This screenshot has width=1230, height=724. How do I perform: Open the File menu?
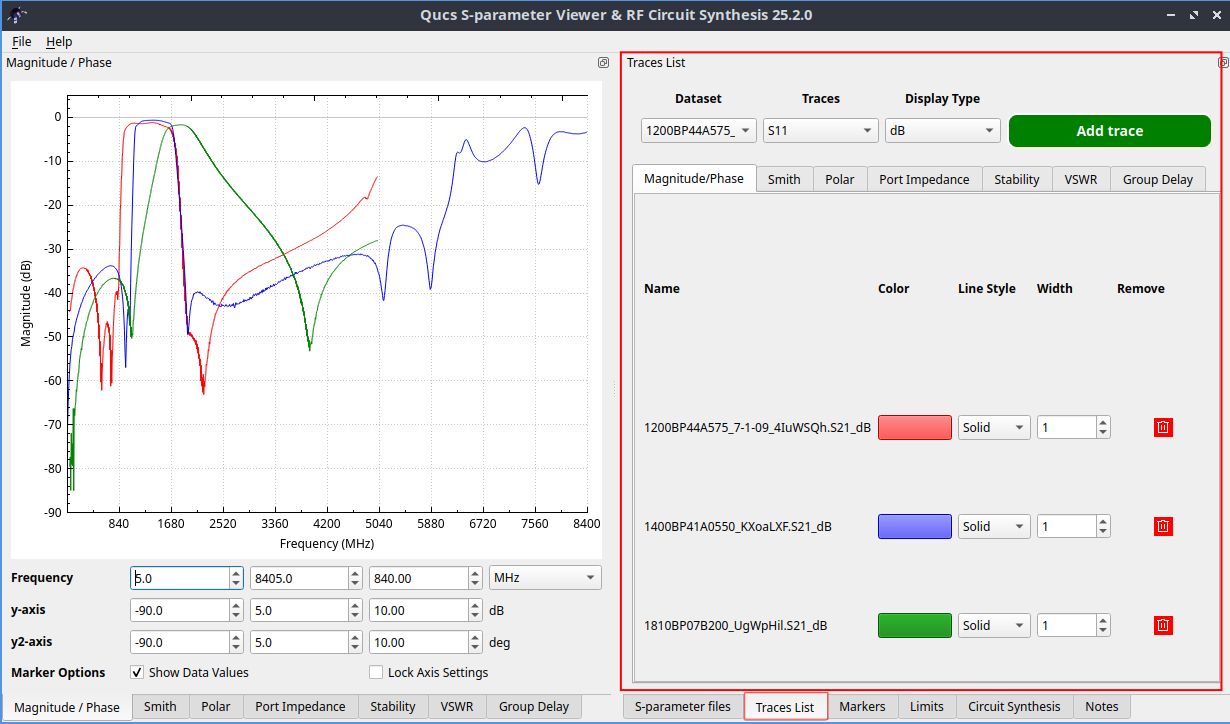click(21, 41)
